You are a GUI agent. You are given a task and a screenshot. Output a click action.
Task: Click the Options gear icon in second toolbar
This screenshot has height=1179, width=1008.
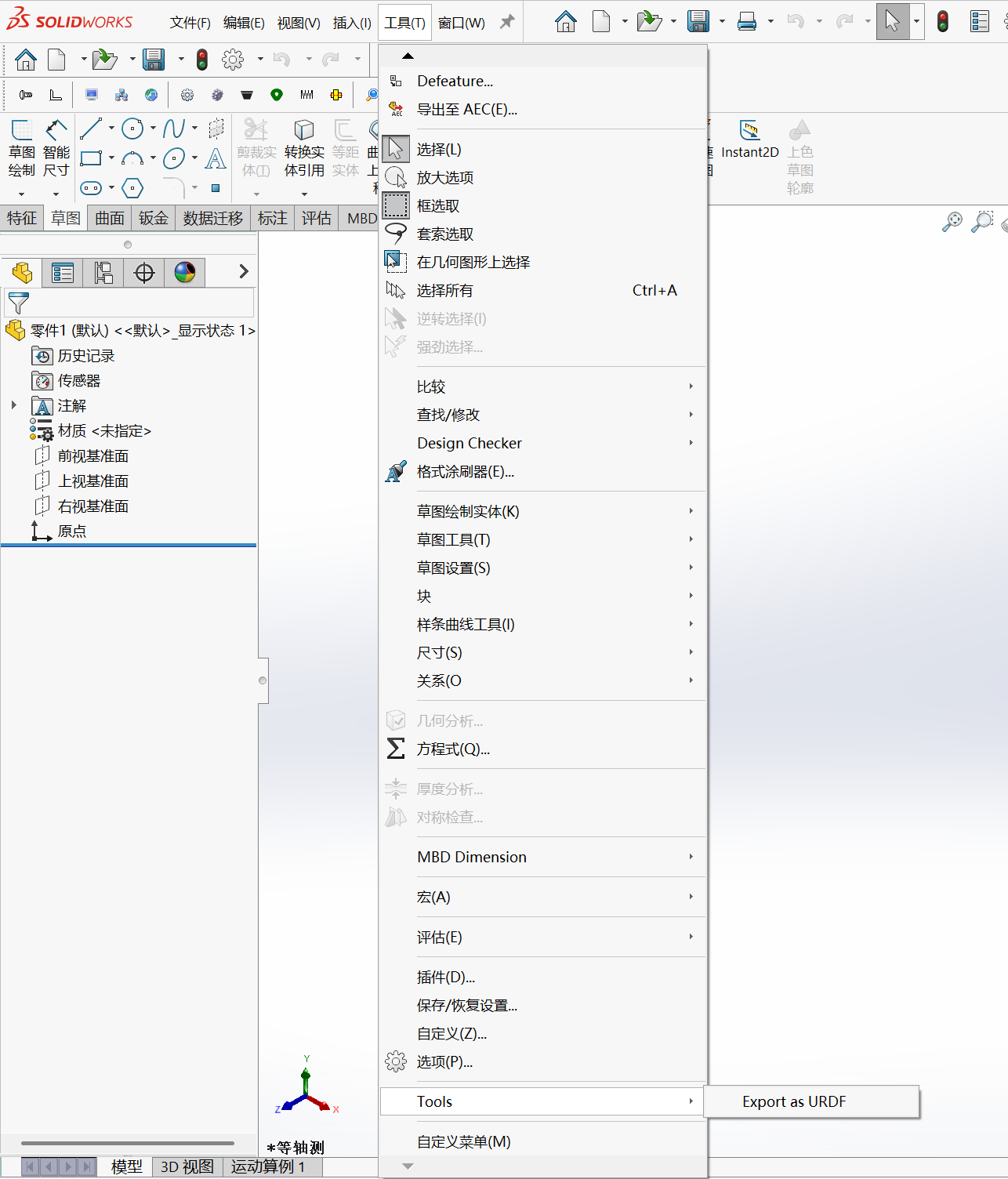click(x=232, y=60)
